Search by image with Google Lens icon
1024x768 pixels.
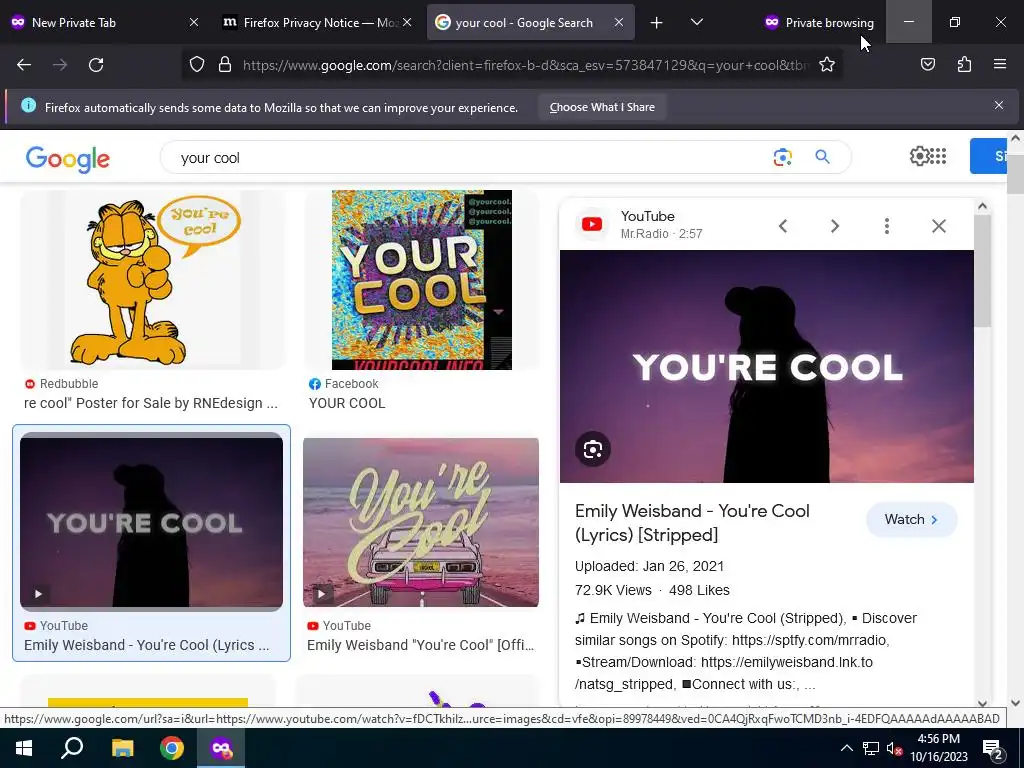click(782, 157)
